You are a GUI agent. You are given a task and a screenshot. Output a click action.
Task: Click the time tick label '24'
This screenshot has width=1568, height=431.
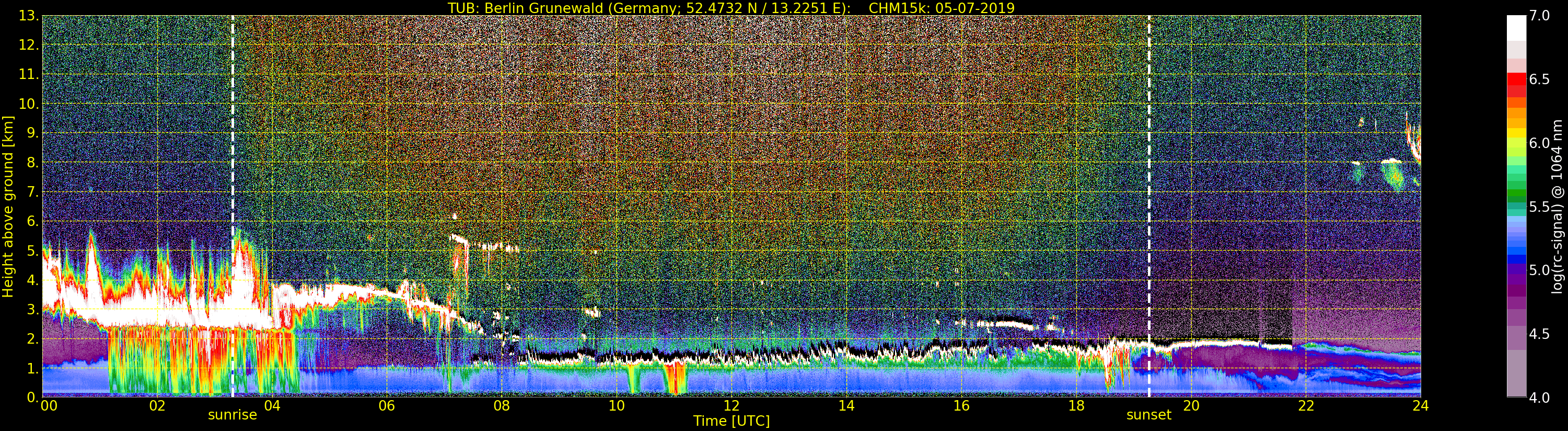1421,406
